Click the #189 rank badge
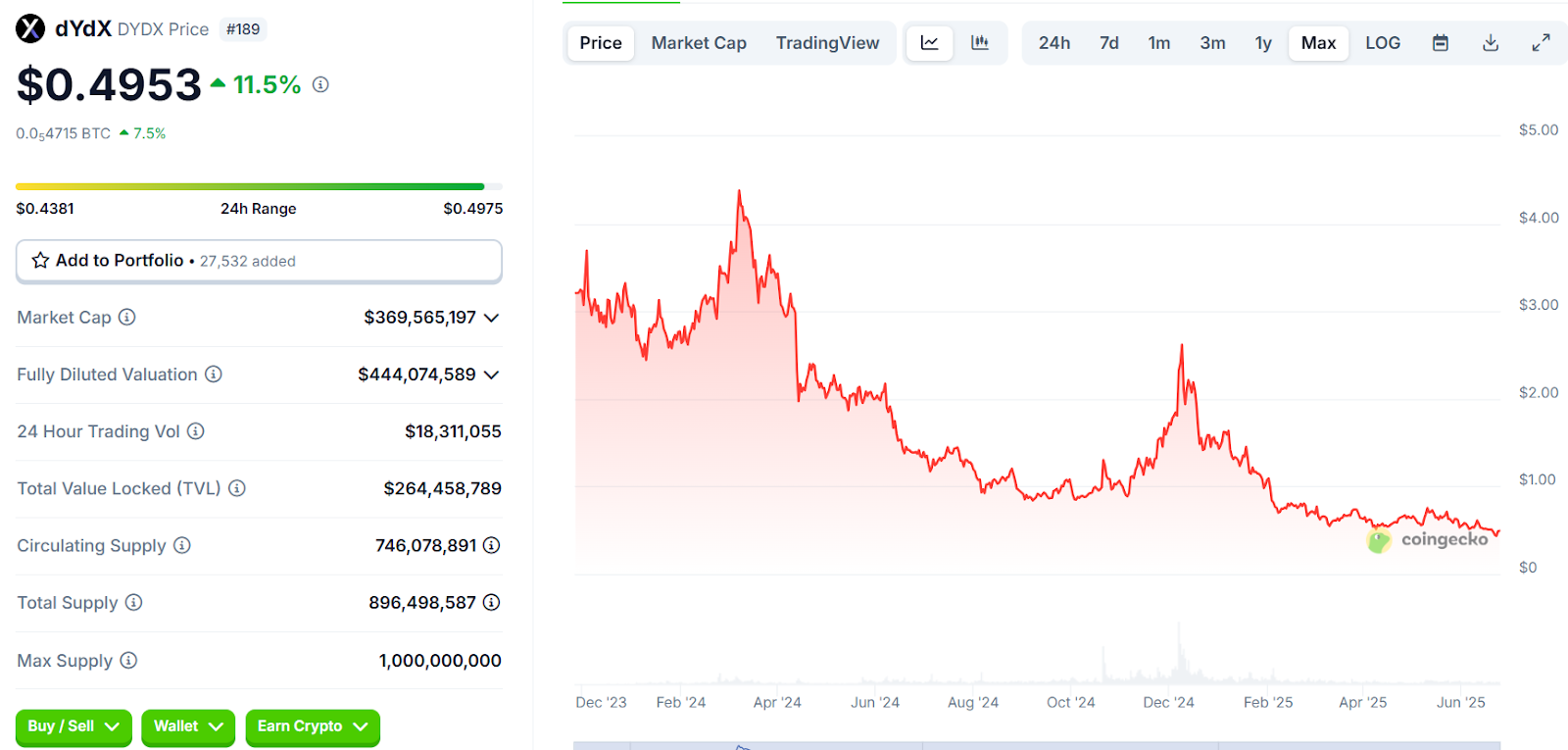Screen dimensions: 1568x750 click(x=243, y=29)
